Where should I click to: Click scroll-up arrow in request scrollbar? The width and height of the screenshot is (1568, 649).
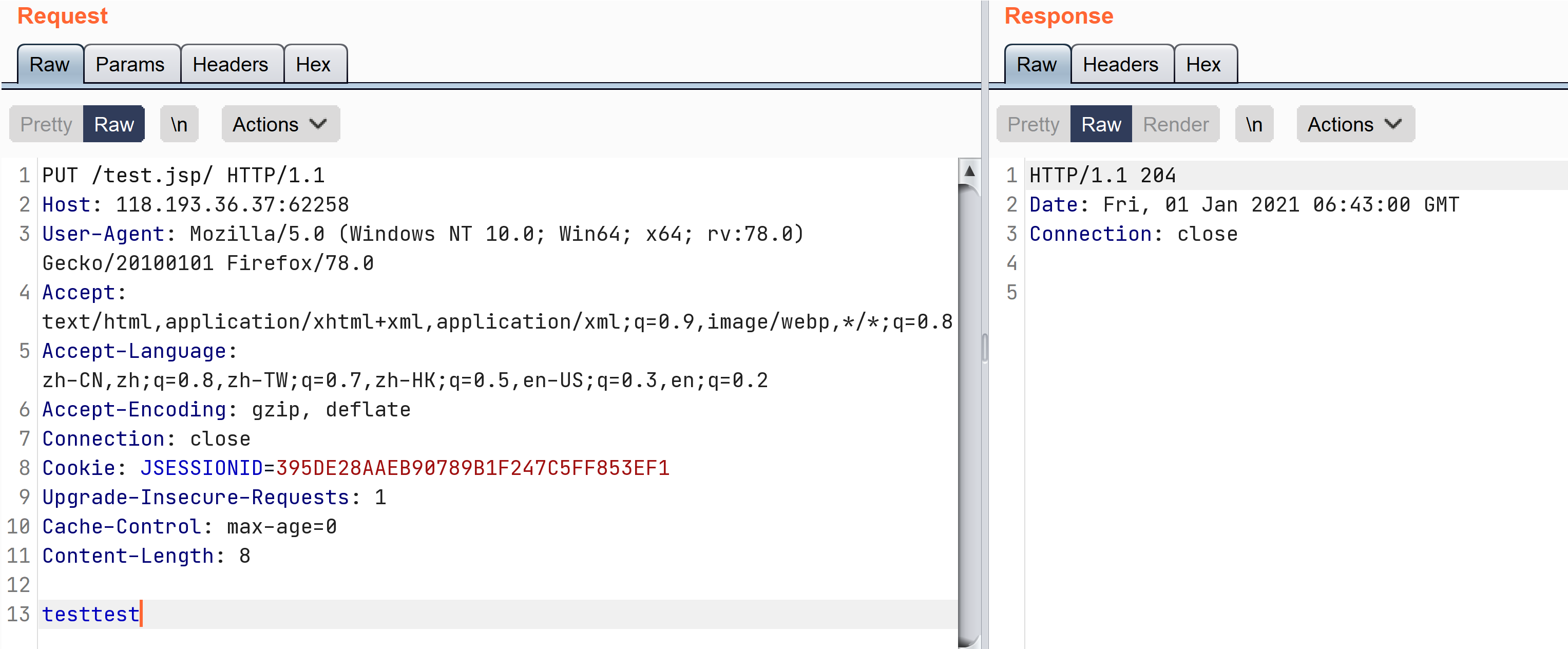click(x=970, y=173)
